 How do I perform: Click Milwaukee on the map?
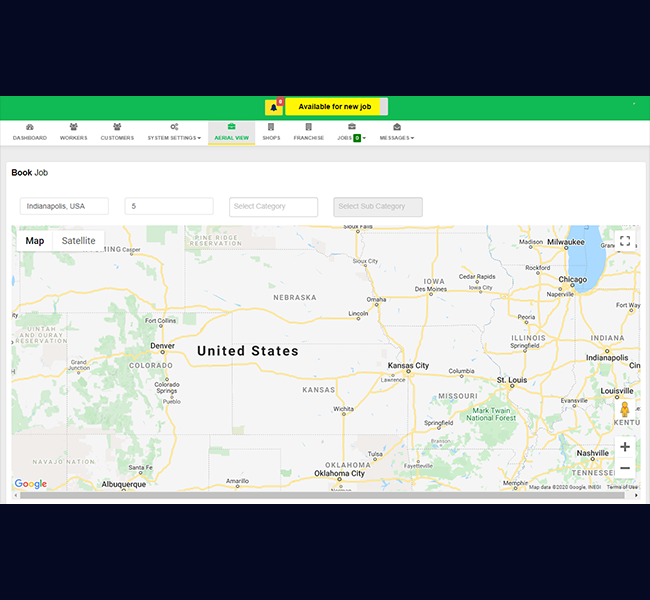coord(566,242)
